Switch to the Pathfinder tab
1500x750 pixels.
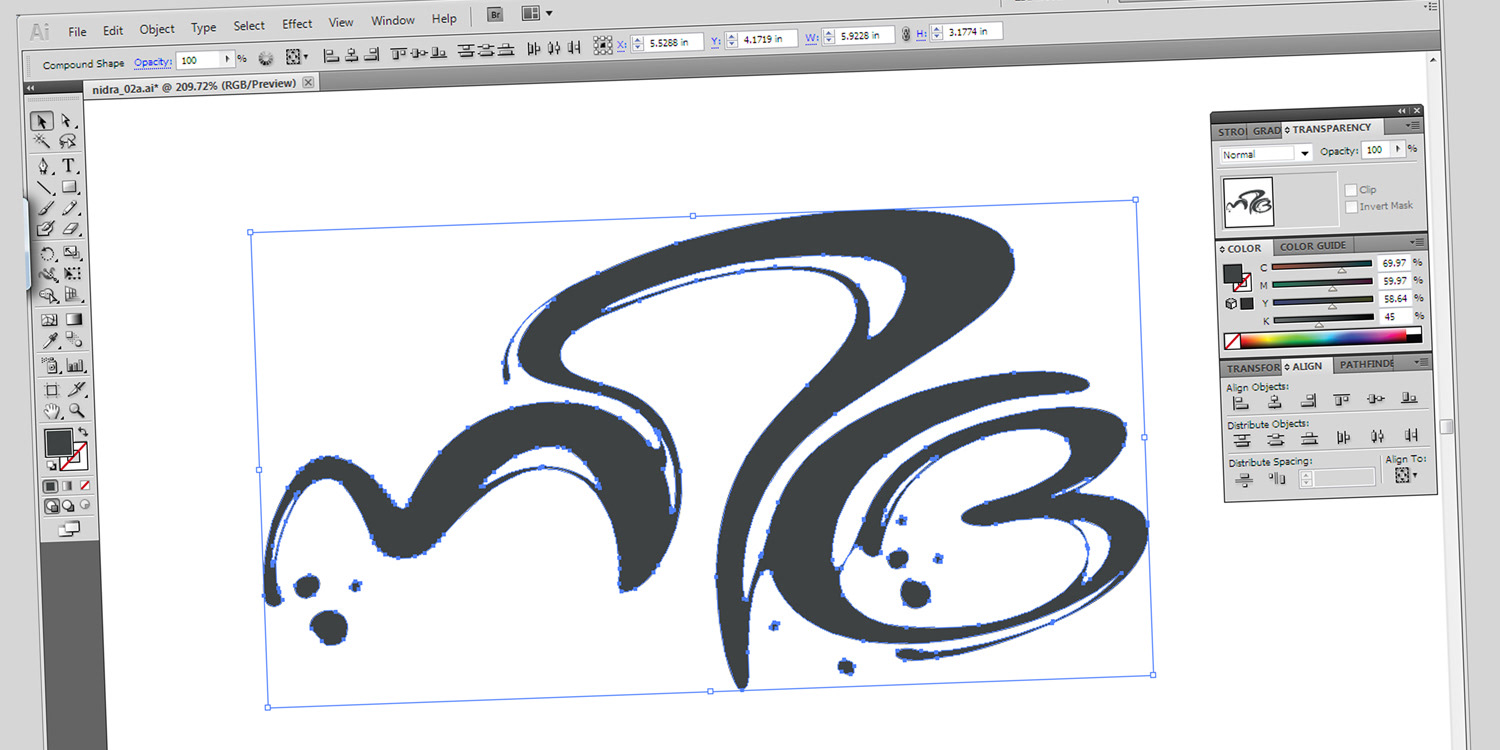(x=1366, y=364)
